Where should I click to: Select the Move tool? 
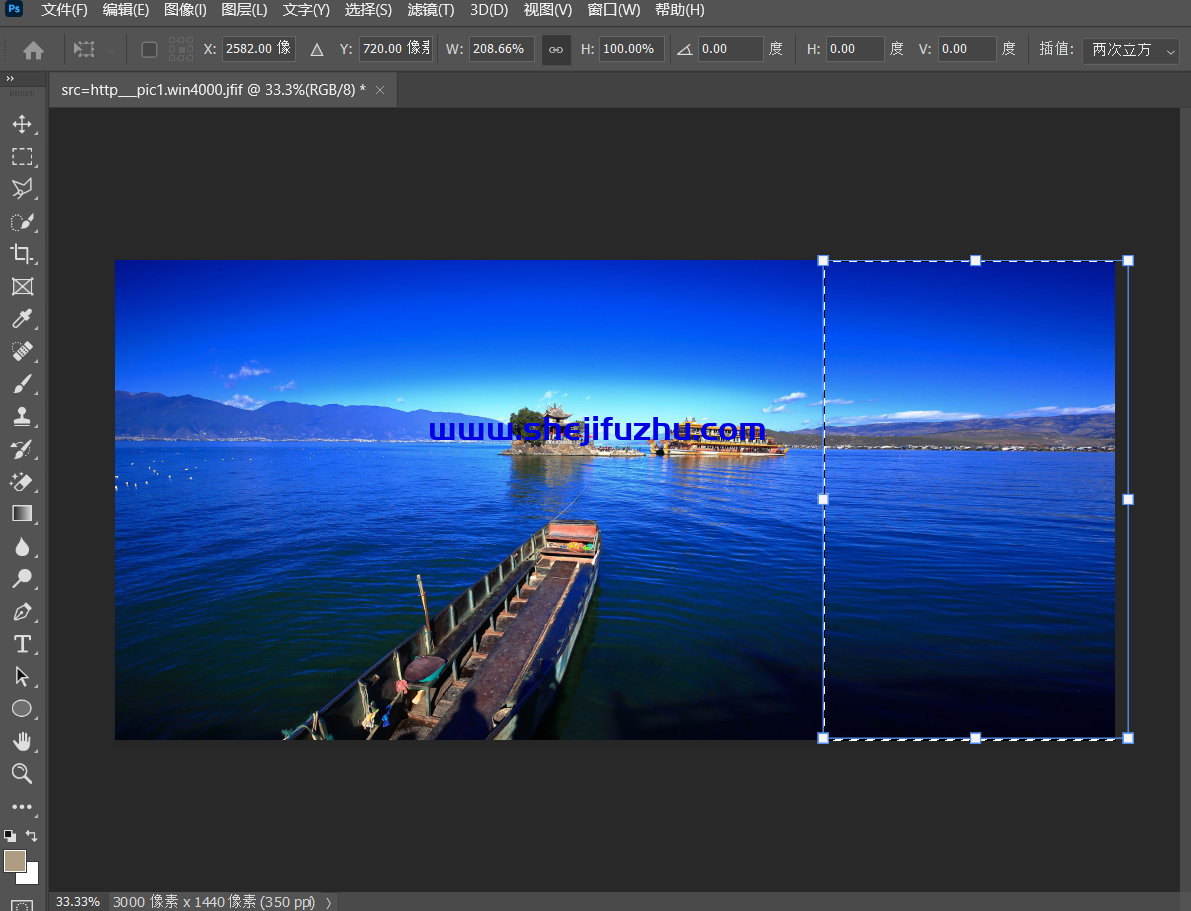pyautogui.click(x=22, y=124)
